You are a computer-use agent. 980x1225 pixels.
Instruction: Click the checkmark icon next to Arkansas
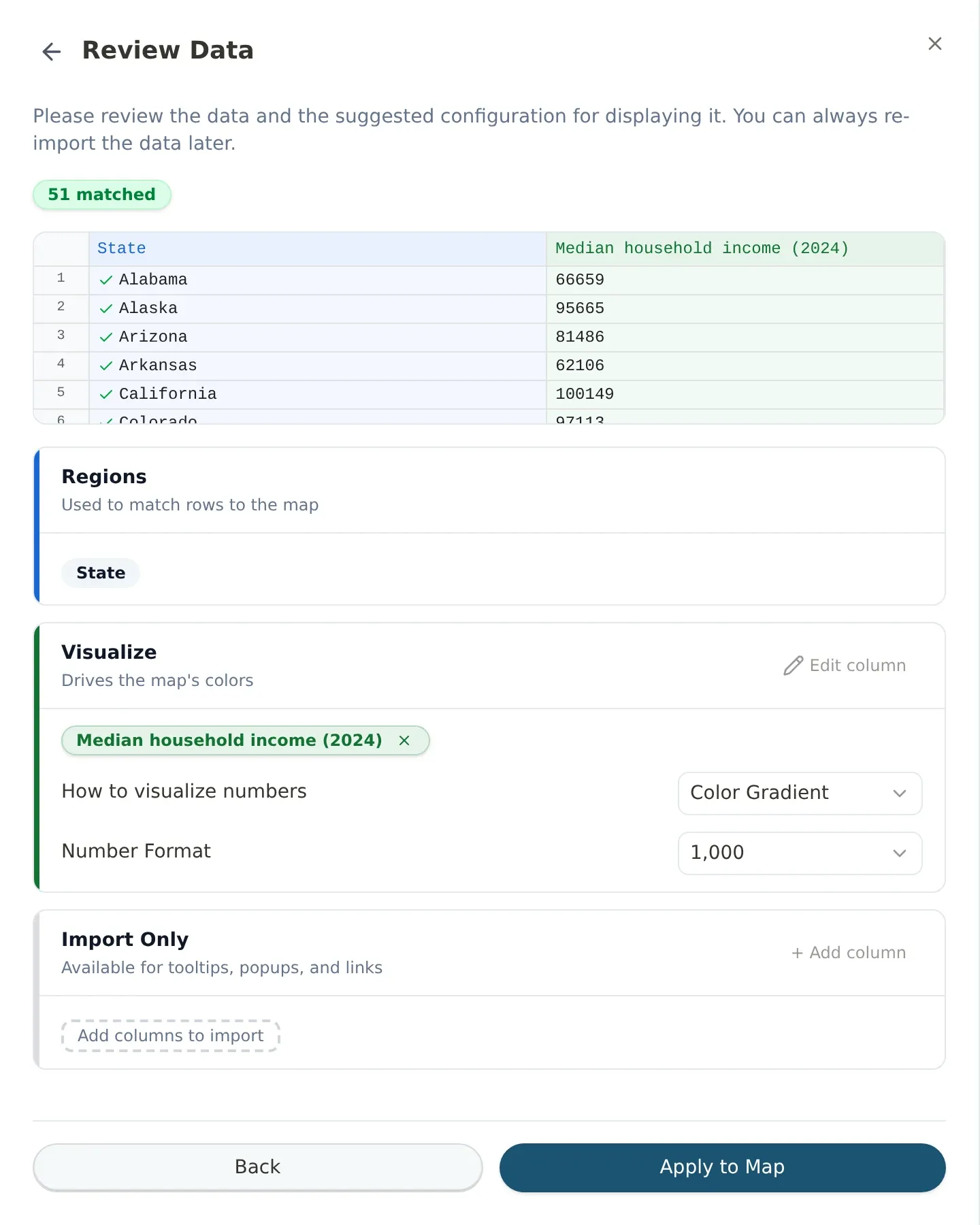click(106, 365)
